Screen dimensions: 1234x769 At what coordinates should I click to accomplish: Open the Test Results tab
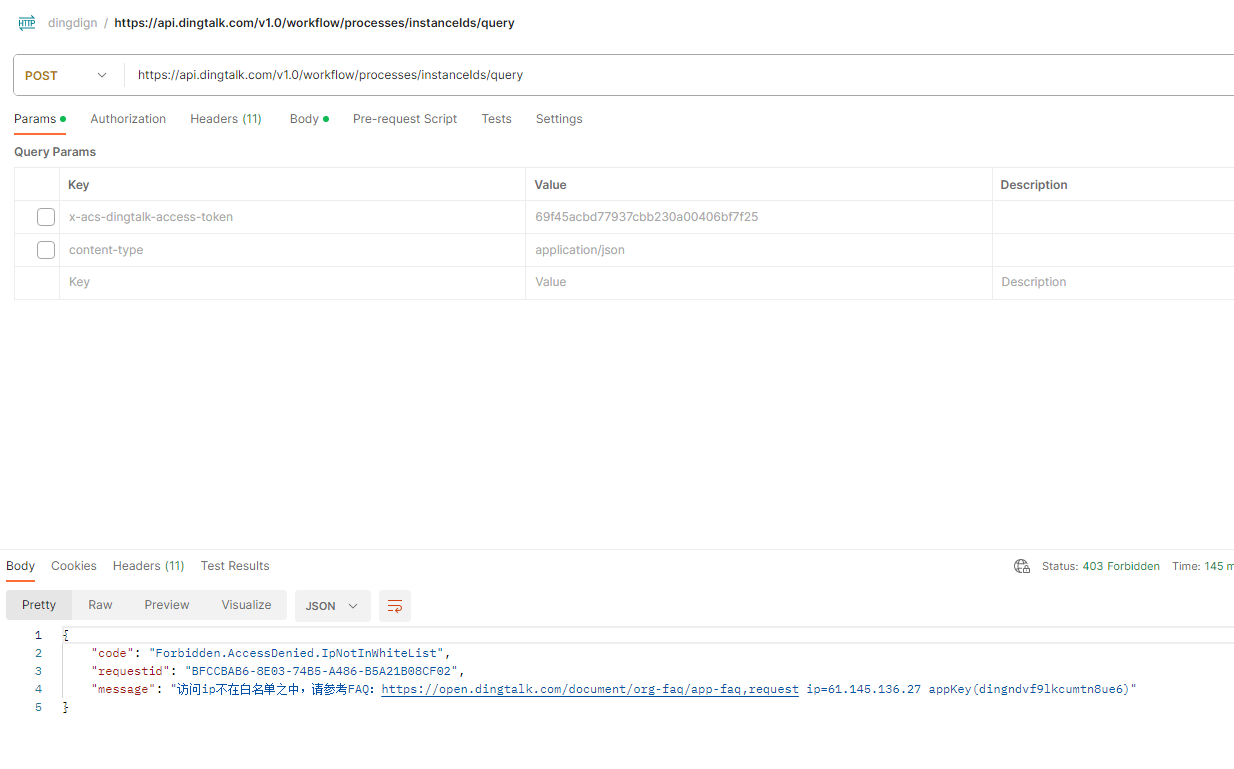(x=235, y=566)
